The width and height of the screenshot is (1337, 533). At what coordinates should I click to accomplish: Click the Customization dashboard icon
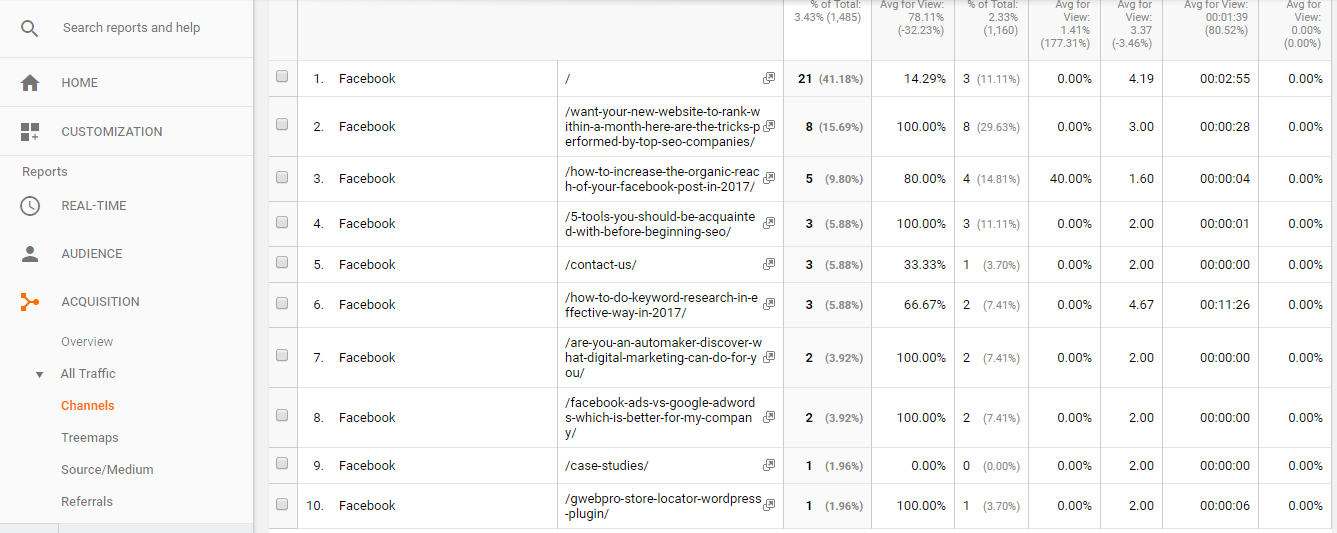(30, 132)
